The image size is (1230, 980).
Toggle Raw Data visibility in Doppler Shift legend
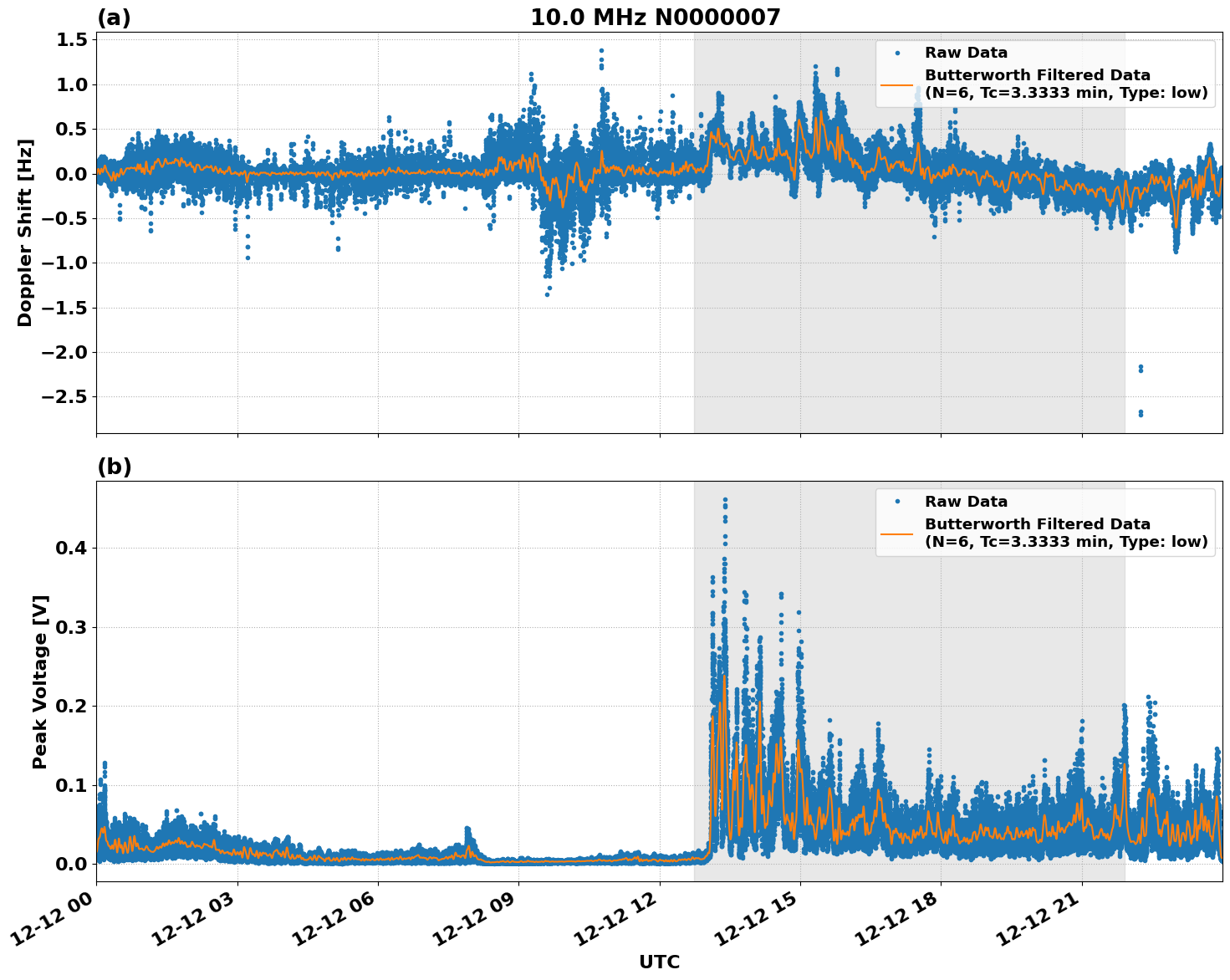pyautogui.click(x=970, y=53)
